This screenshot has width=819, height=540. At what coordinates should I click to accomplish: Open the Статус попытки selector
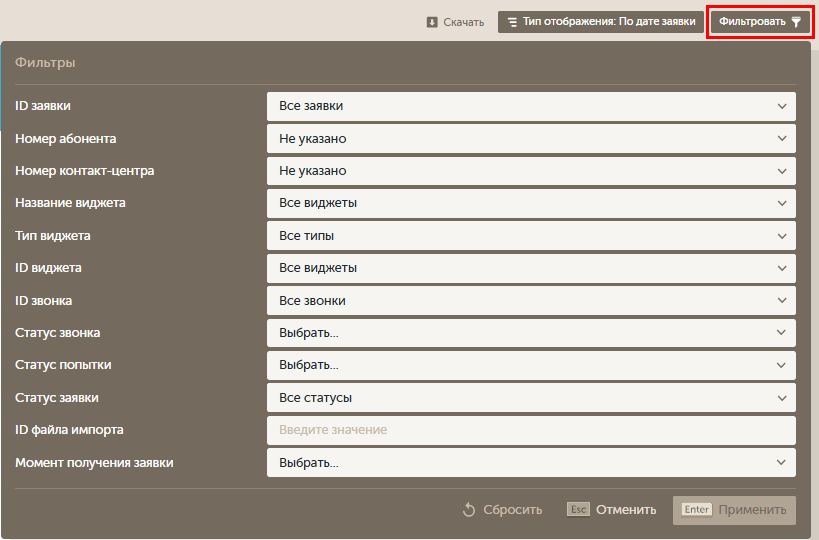530,365
